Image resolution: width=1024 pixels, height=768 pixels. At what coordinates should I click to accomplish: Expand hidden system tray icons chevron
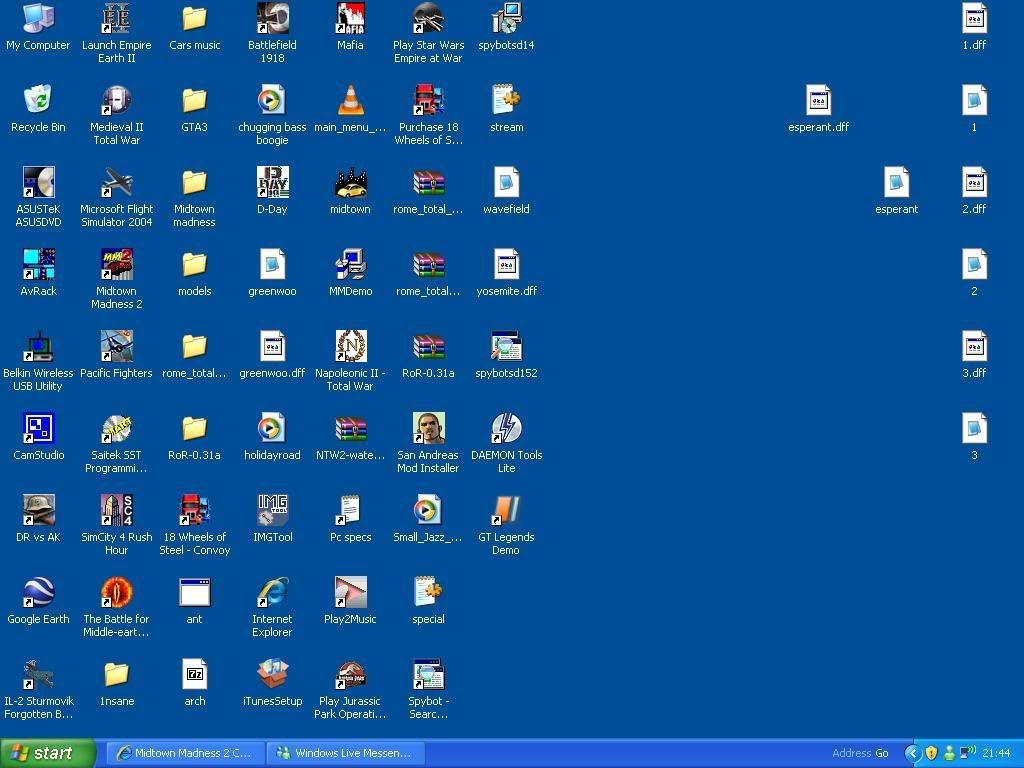click(912, 753)
